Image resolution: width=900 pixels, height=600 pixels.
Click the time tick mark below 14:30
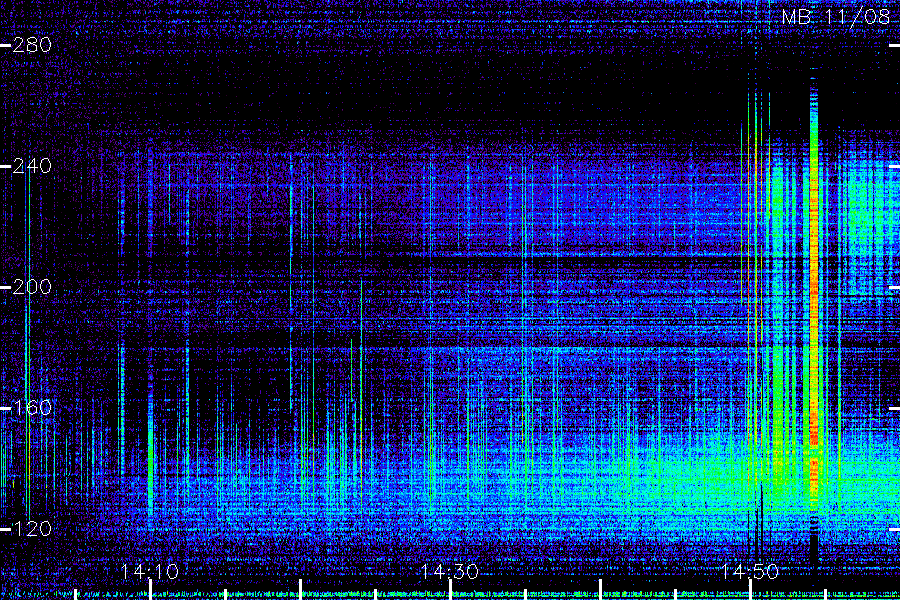point(450,590)
